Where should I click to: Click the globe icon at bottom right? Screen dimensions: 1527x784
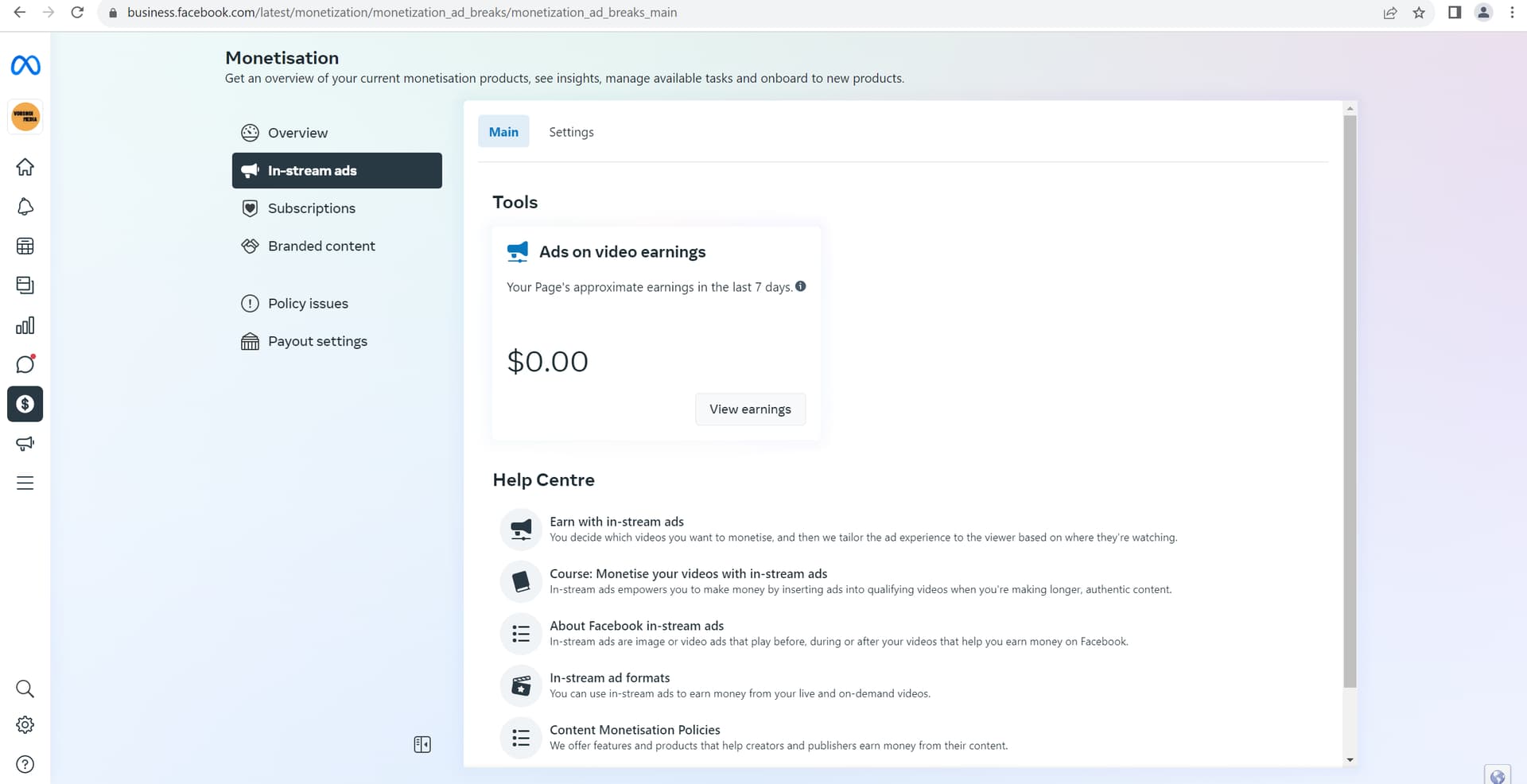(x=1498, y=777)
